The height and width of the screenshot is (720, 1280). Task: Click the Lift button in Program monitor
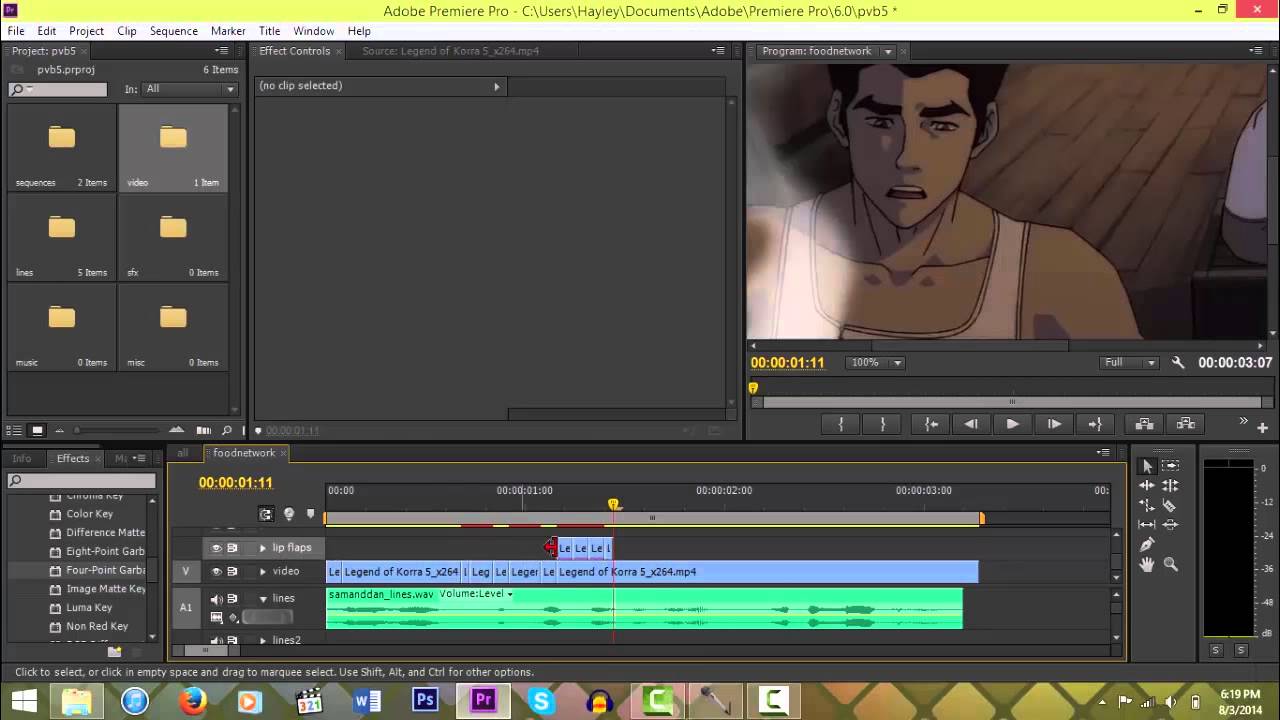pyautogui.click(x=1145, y=424)
